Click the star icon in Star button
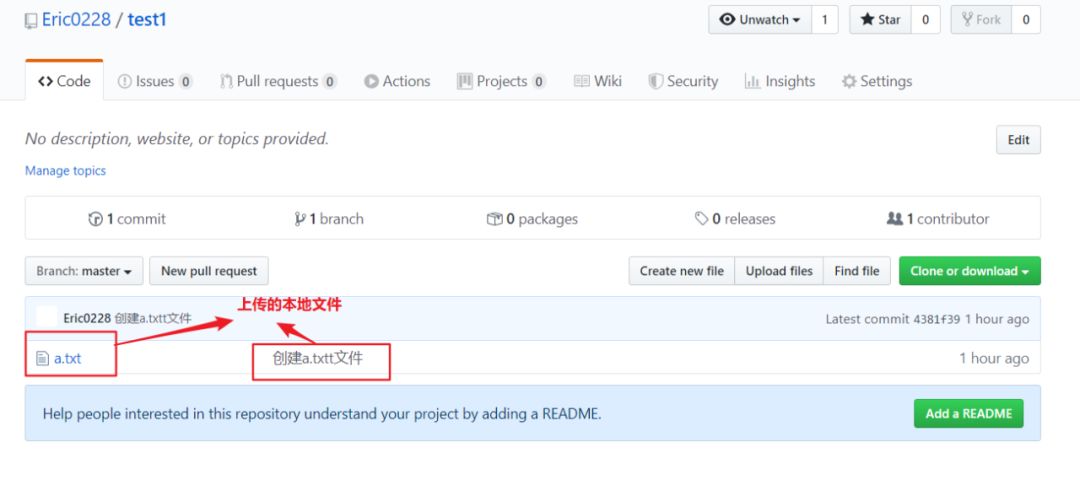The width and height of the screenshot is (1080, 491). [867, 19]
